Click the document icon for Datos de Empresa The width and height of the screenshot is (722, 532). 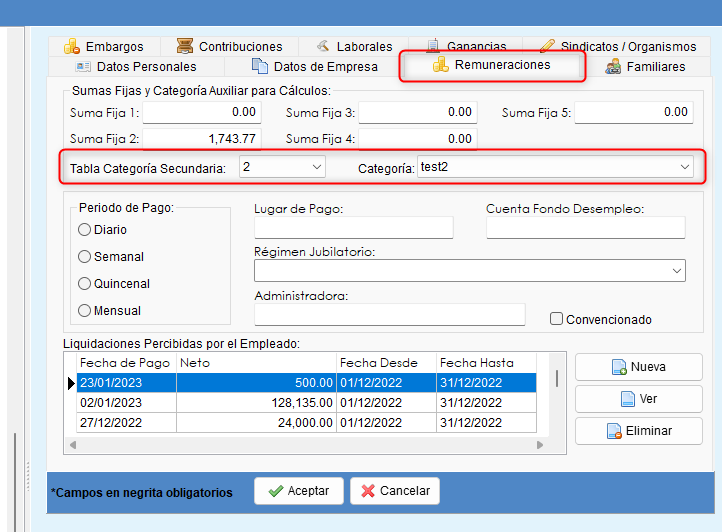[259, 66]
